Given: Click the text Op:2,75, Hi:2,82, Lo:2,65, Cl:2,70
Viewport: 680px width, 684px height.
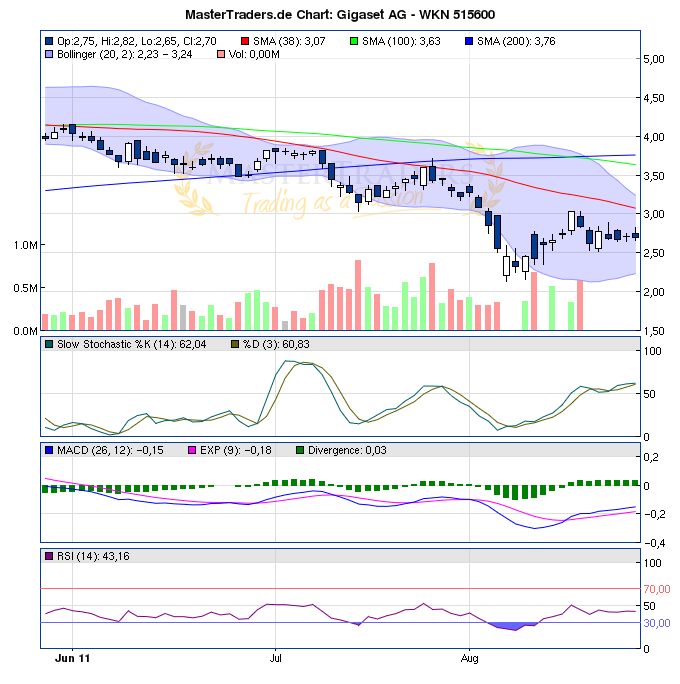Looking at the screenshot, I should (137, 41).
